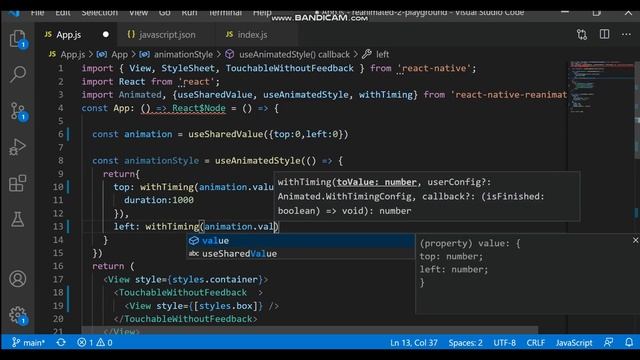The width and height of the screenshot is (640, 360).
Task: Click 'styles.container' on line 17
Action: coord(215,279)
